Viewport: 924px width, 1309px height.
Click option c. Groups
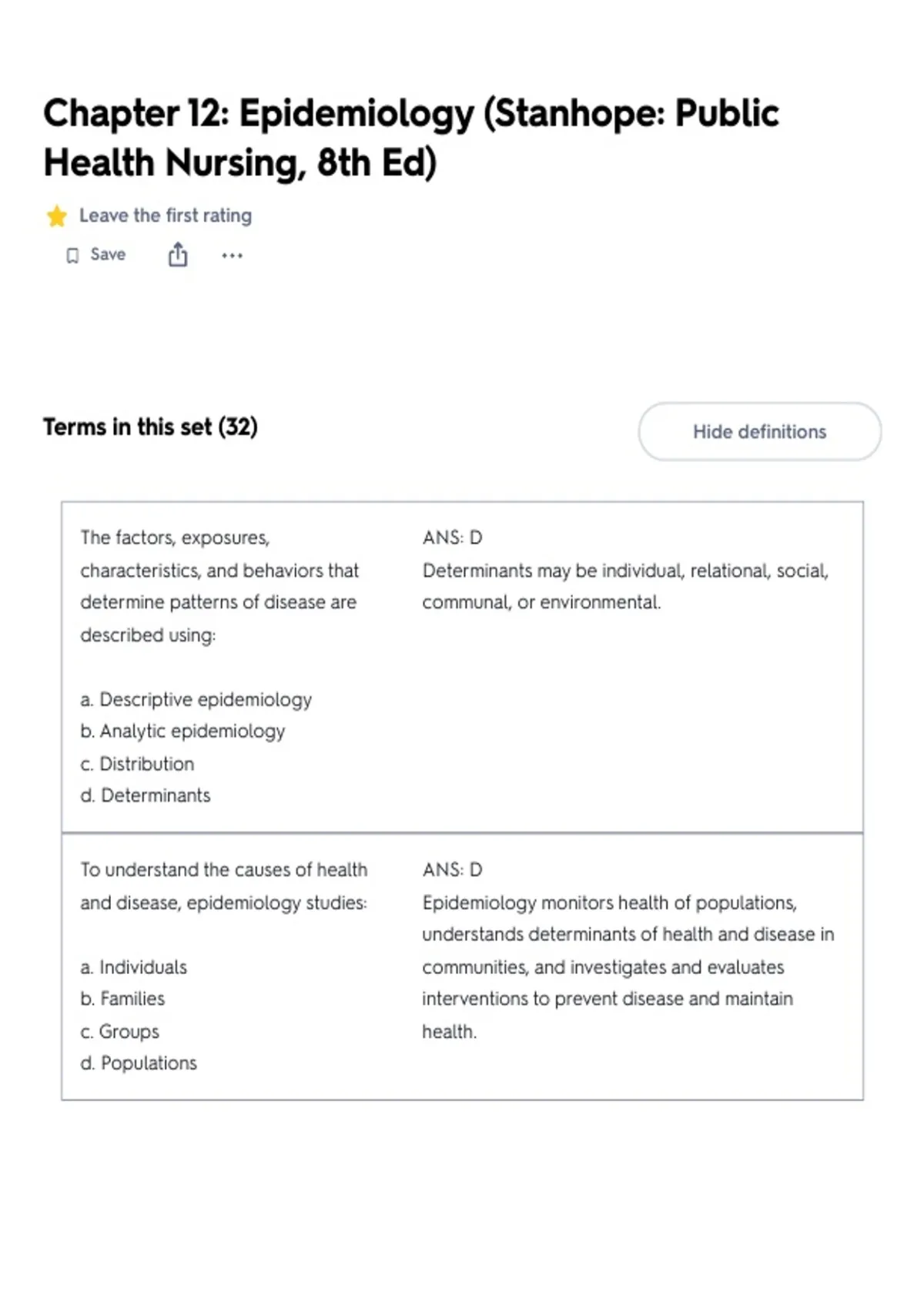(119, 1032)
